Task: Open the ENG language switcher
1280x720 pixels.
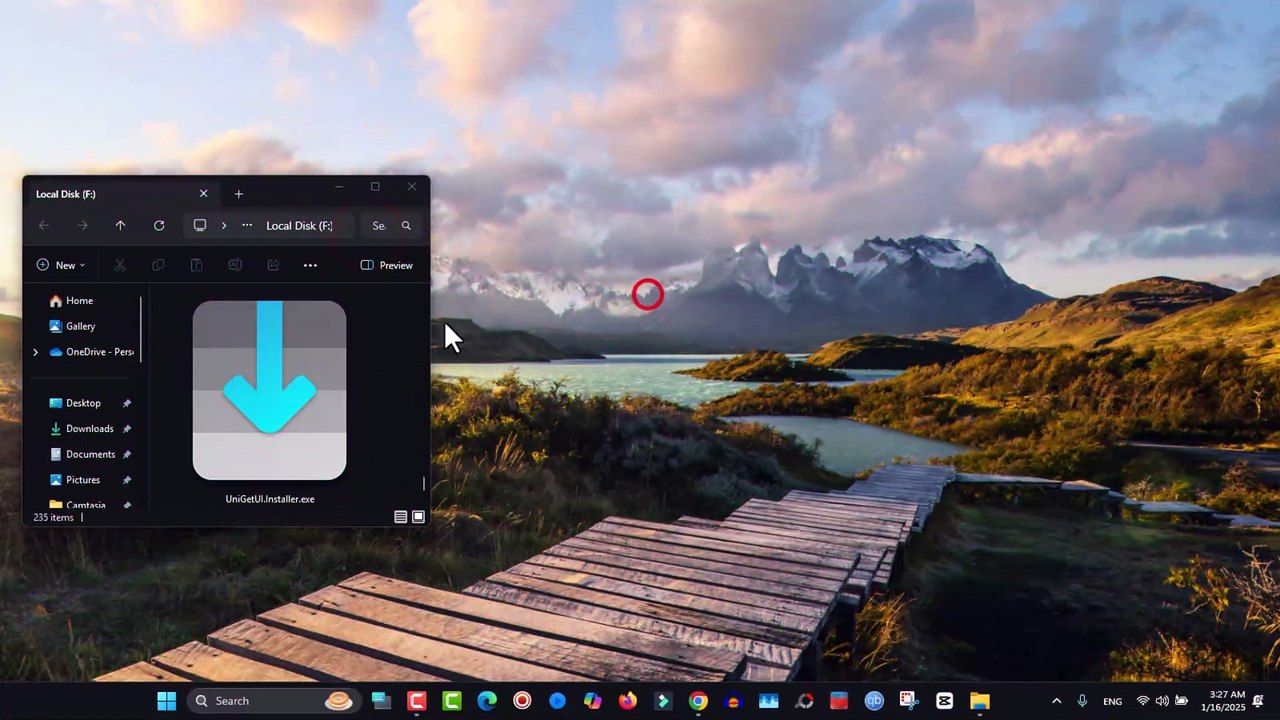Action: pos(1112,701)
